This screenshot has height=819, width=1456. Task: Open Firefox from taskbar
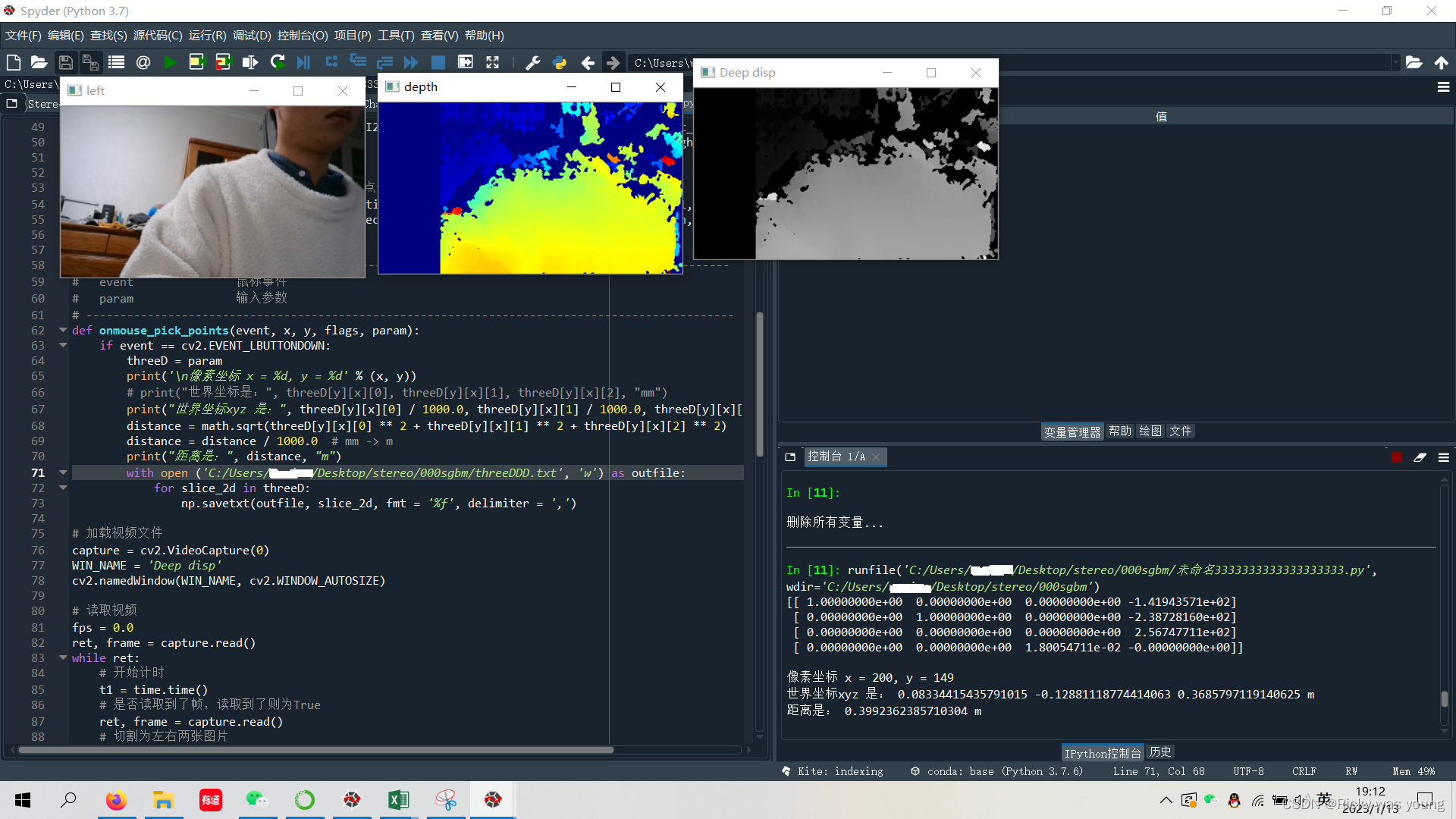click(116, 800)
